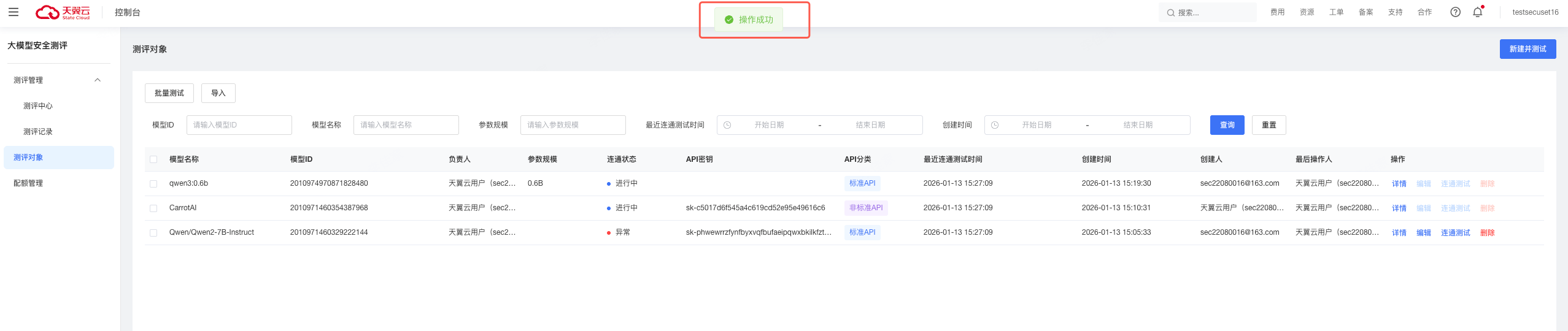Focus the 模型ID input field
Image resolution: width=1568 pixels, height=331 pixels.
pos(239,125)
